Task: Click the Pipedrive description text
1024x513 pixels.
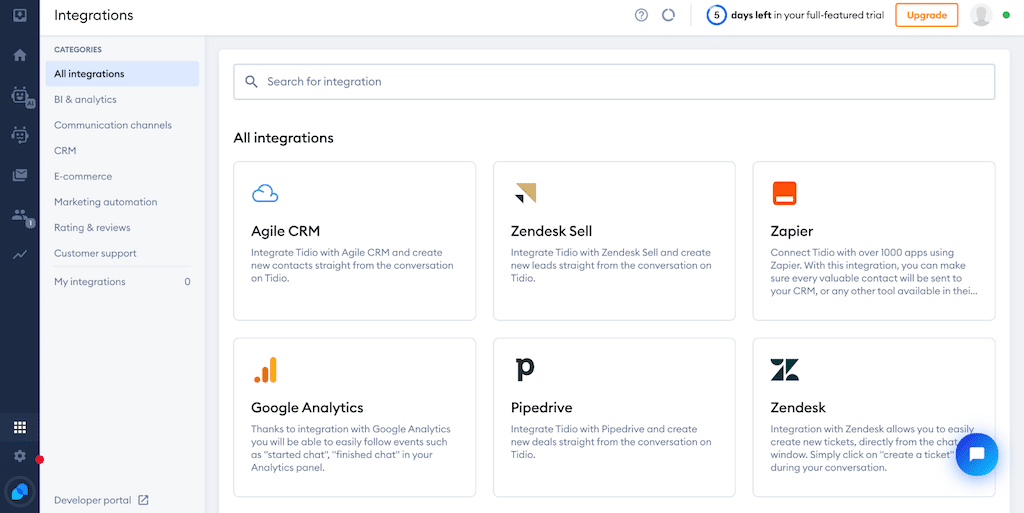Action: [611, 442]
